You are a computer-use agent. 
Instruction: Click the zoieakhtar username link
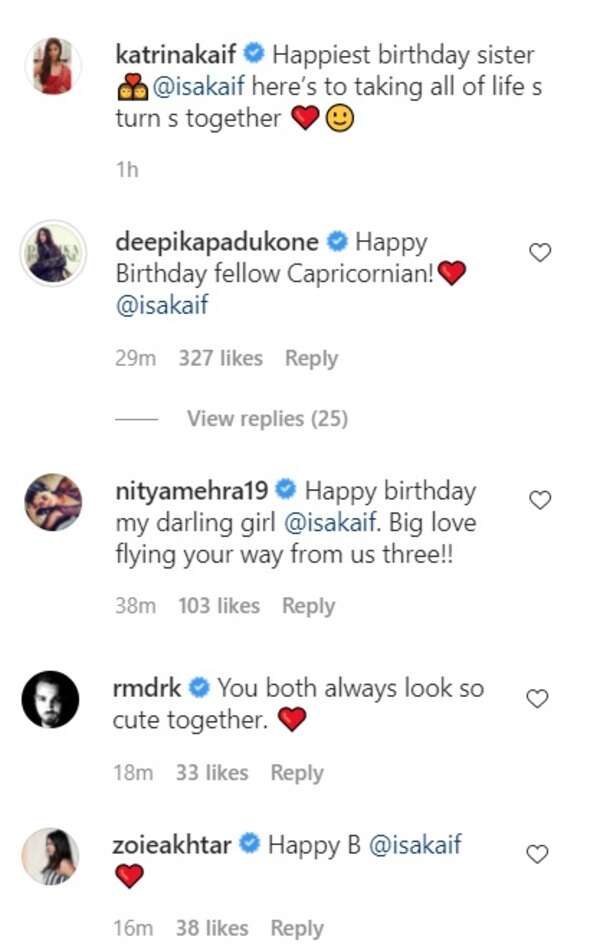pos(174,845)
